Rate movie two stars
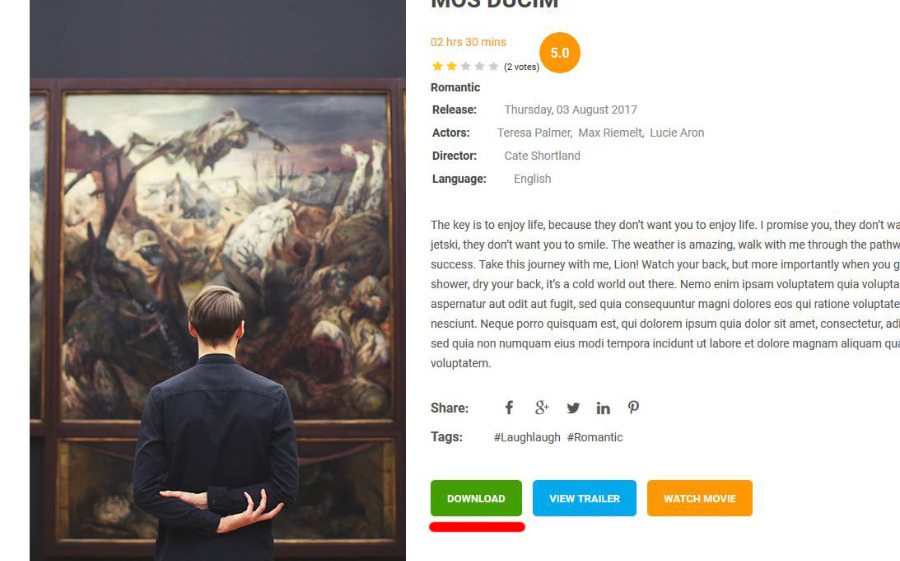Screen dimensions: 900x561 [452, 66]
